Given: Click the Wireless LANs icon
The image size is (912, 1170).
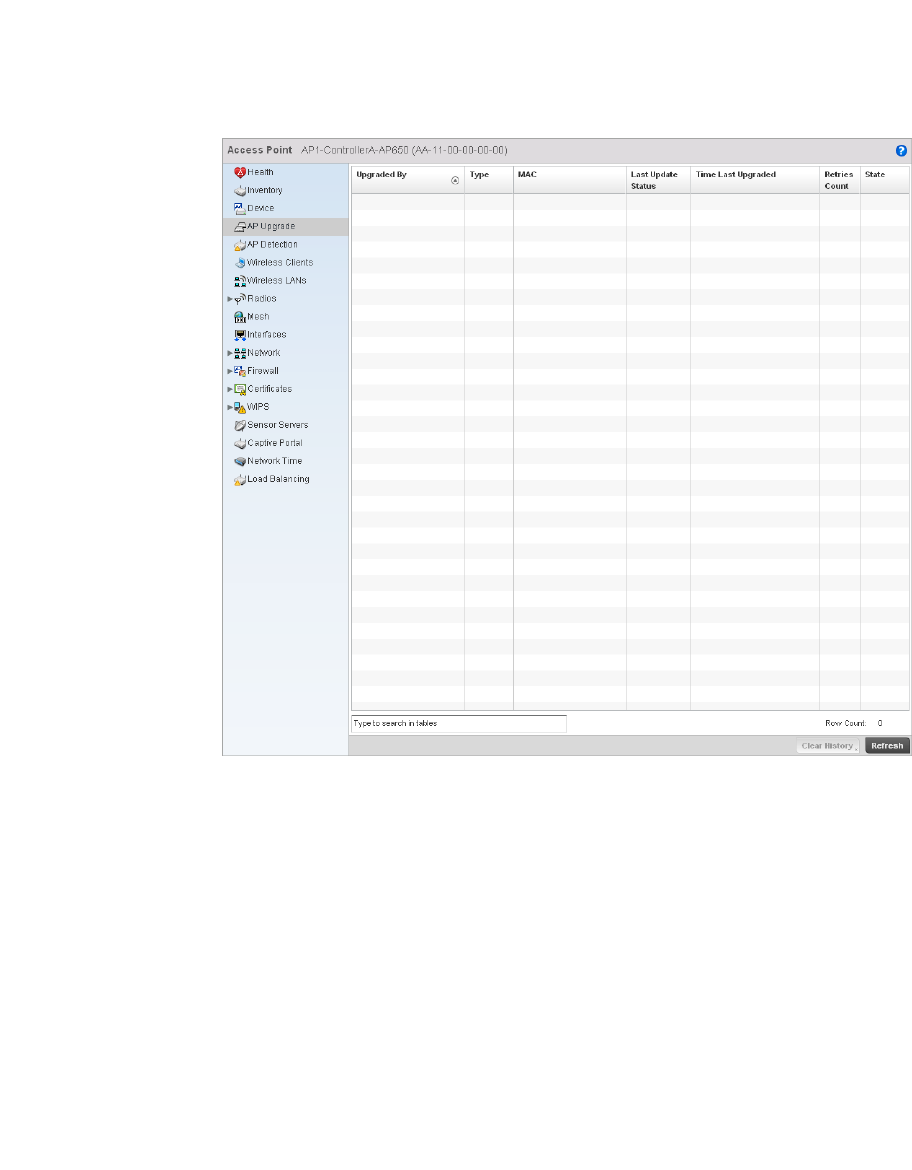Looking at the screenshot, I should click(x=240, y=281).
